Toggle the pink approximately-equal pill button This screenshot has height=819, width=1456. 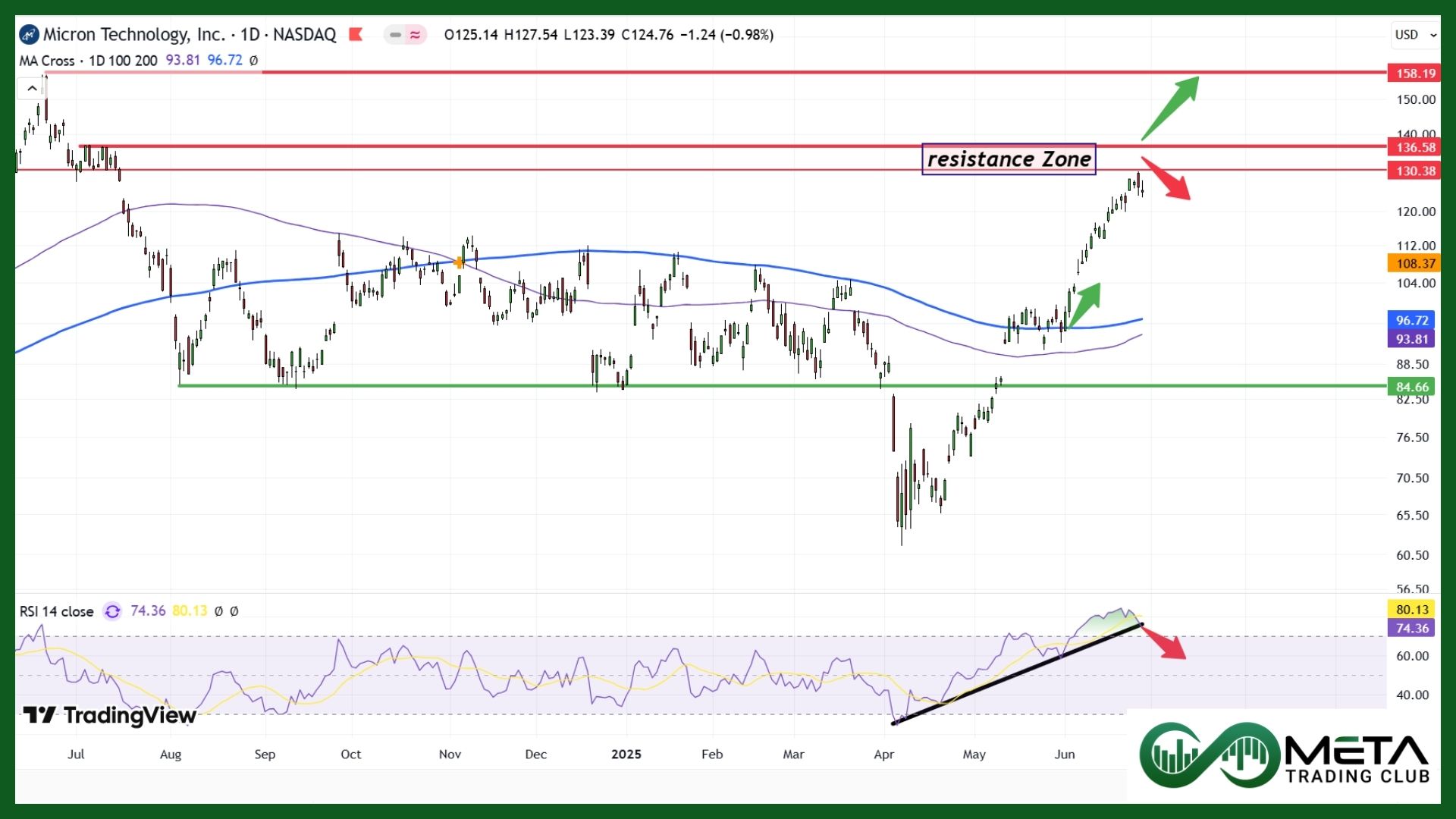416,35
